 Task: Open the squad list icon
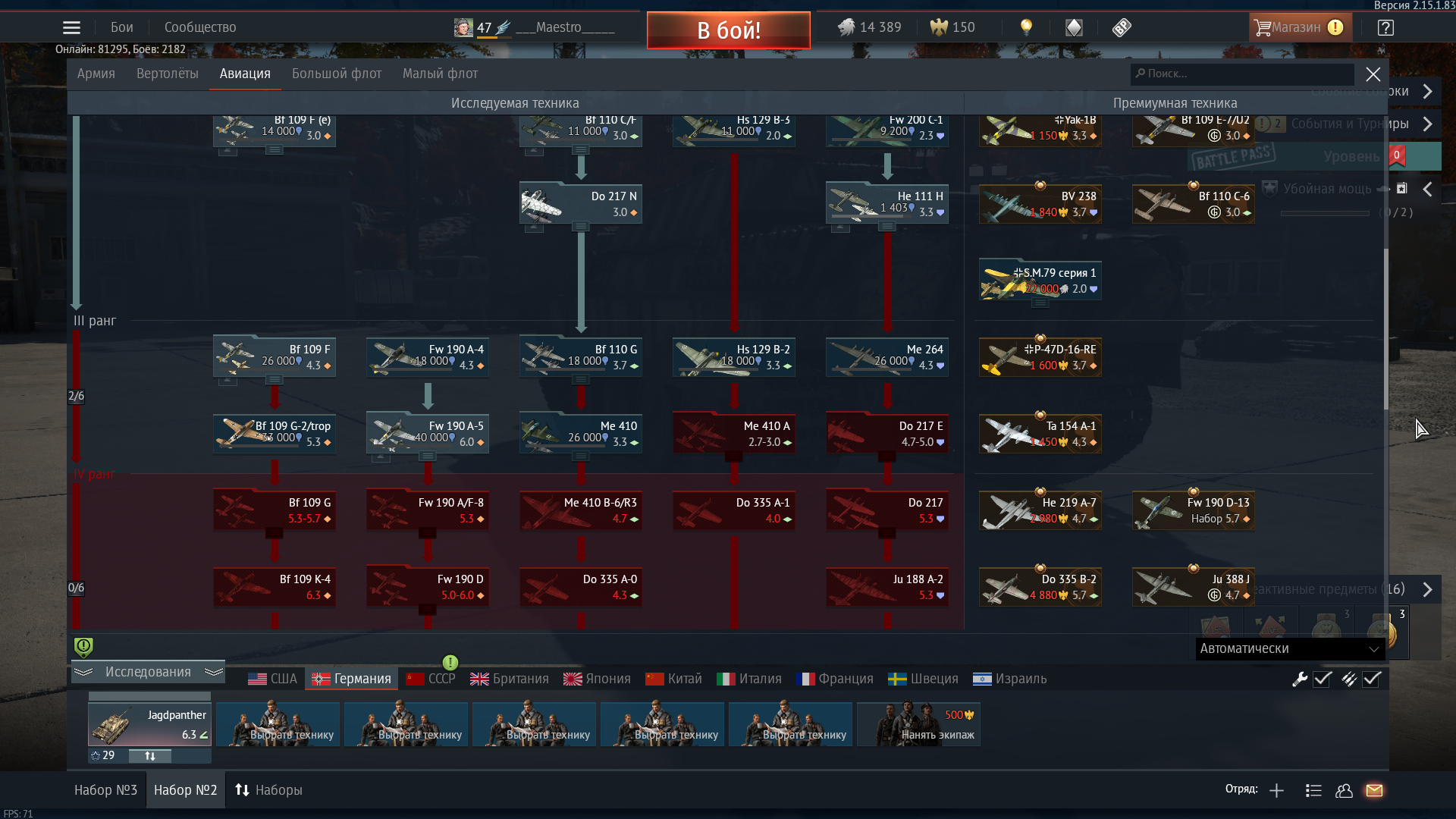tap(1313, 790)
